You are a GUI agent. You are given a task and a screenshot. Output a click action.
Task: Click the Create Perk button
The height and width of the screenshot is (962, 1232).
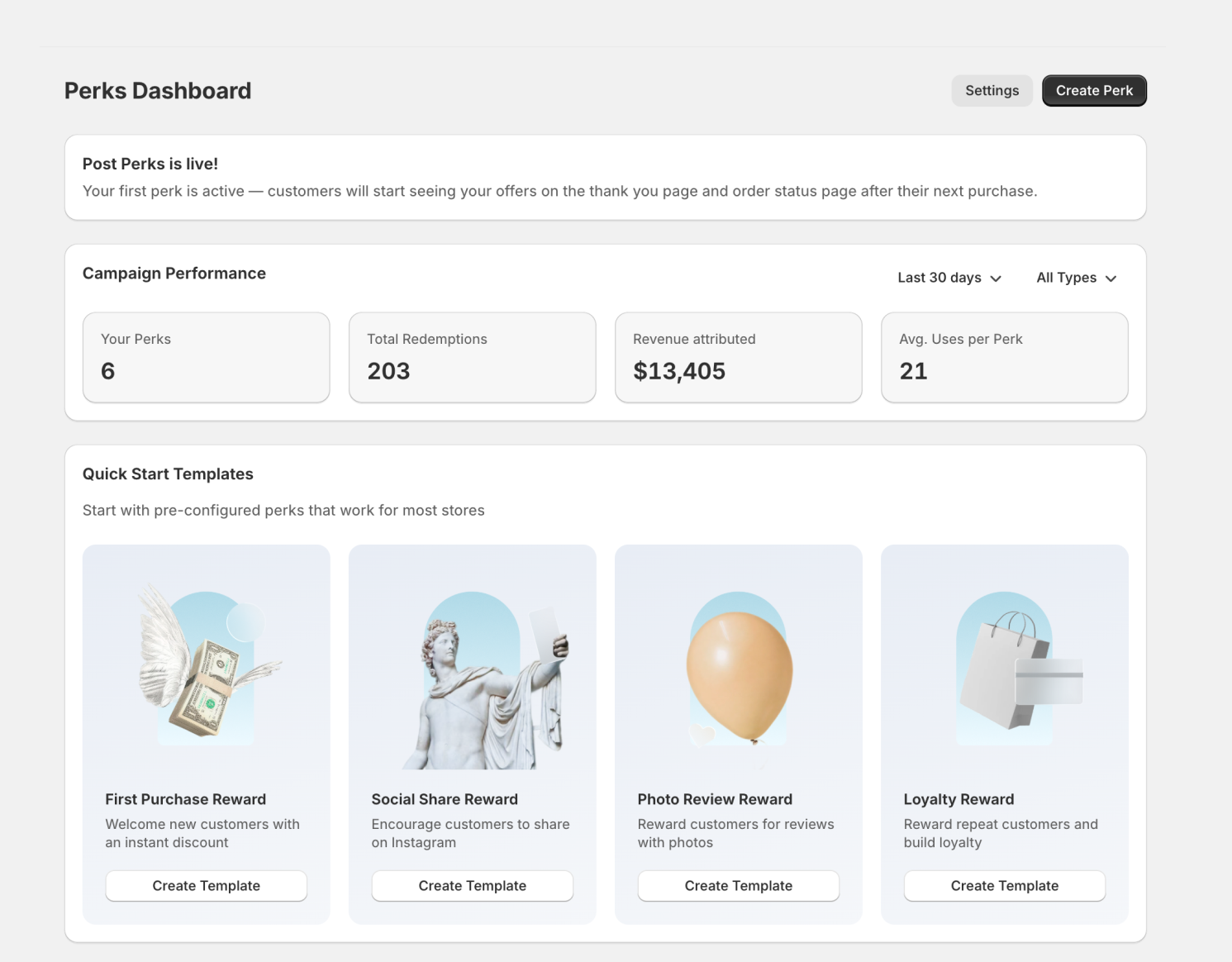click(1094, 91)
